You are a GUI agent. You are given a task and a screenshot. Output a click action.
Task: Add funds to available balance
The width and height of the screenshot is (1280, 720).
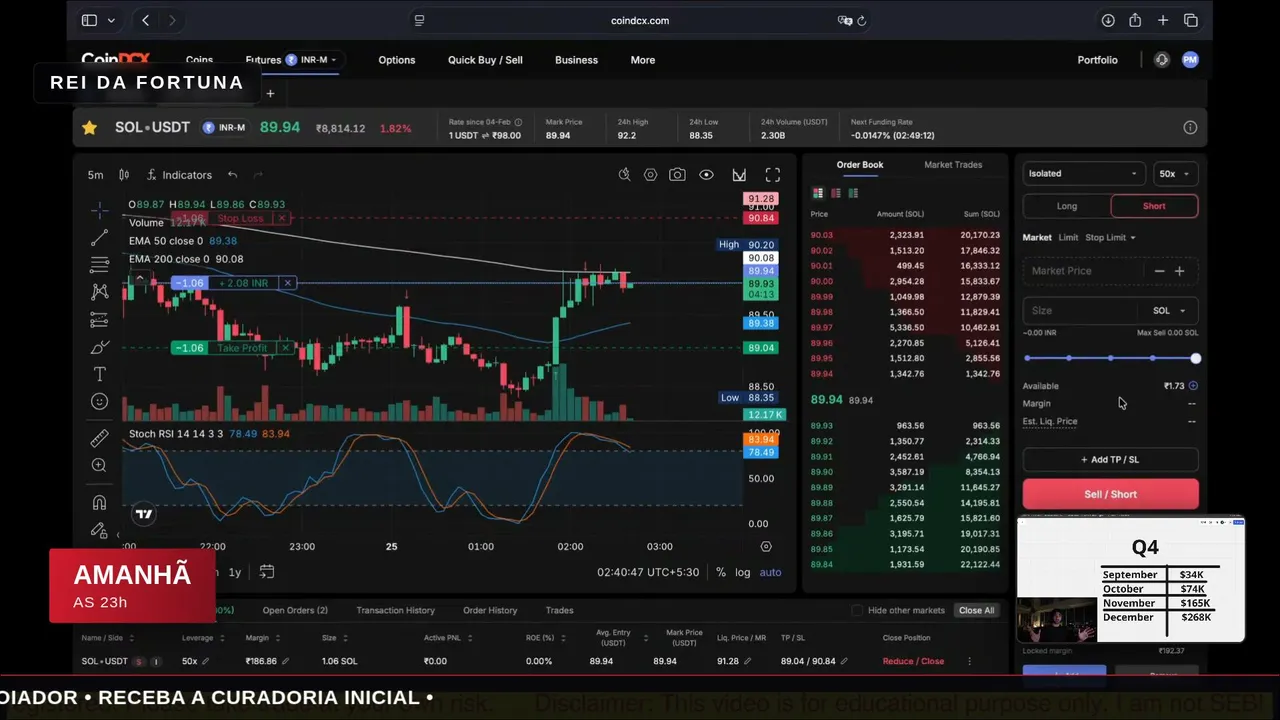click(1193, 386)
